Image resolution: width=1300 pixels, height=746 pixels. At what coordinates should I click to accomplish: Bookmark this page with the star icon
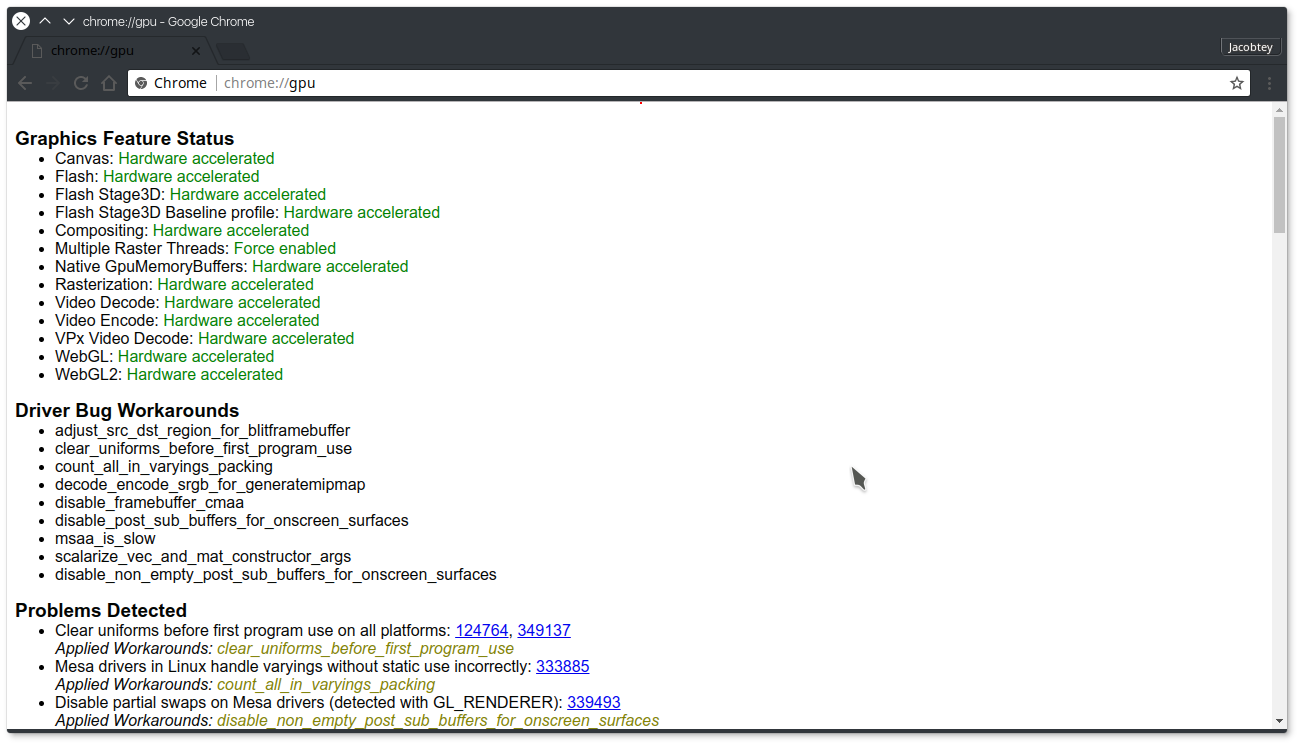tap(1237, 83)
